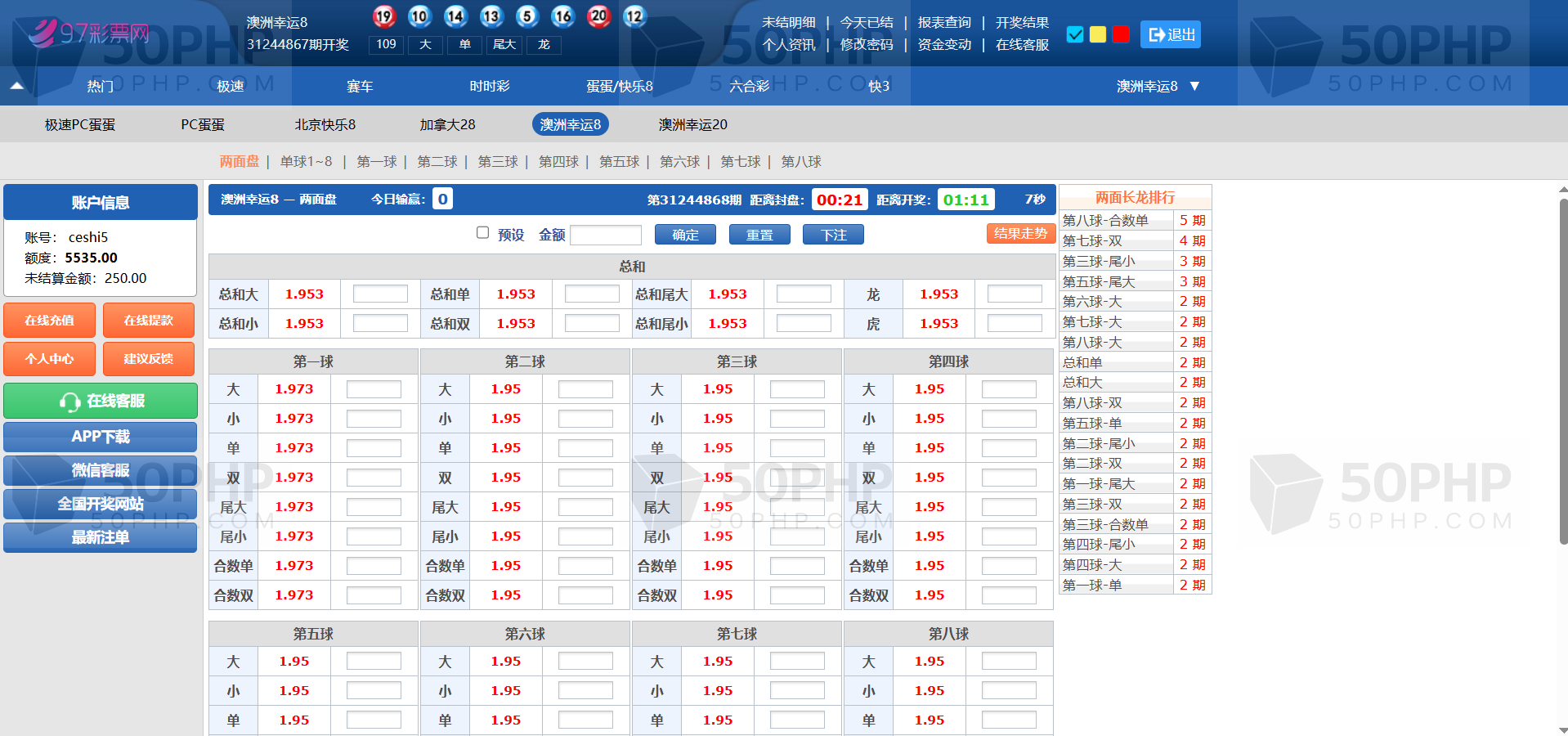
Task: Select the red theme color swatch
Action: pos(1121,34)
